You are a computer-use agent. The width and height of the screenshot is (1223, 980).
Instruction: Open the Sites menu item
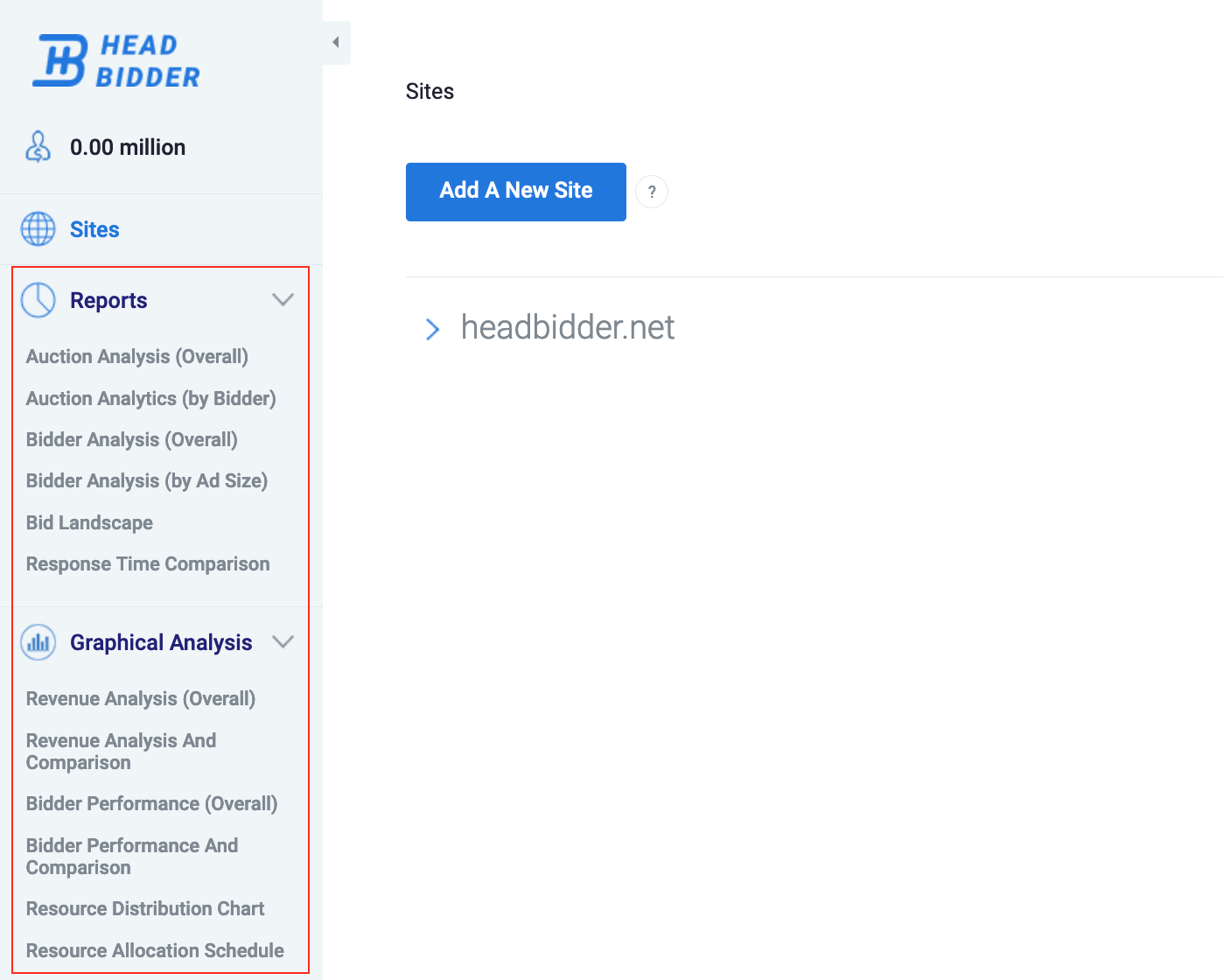click(94, 229)
